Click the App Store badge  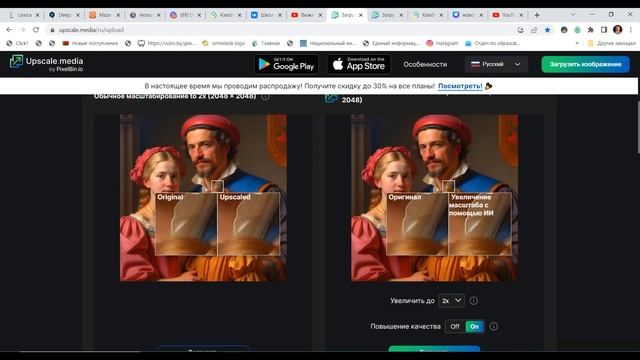[x=359, y=64]
